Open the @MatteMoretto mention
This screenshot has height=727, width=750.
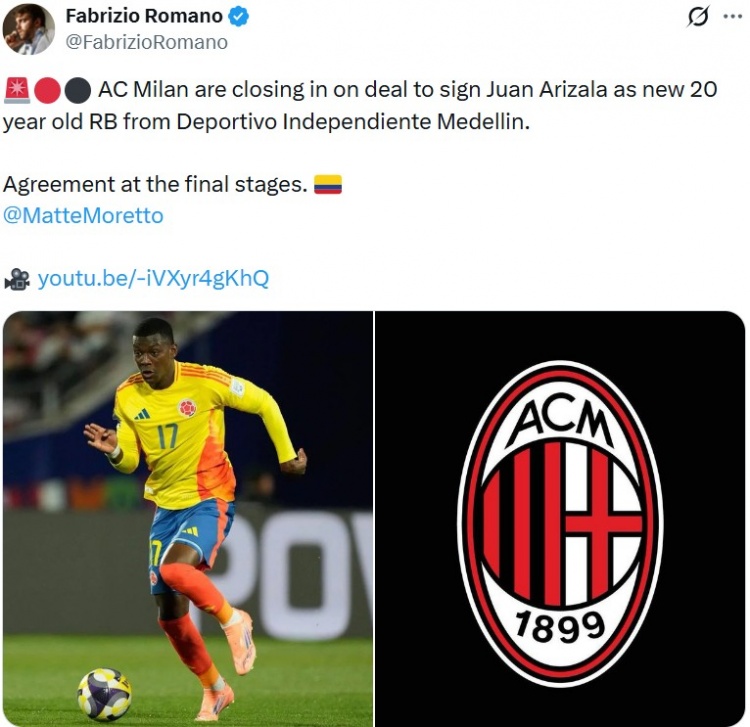83,215
